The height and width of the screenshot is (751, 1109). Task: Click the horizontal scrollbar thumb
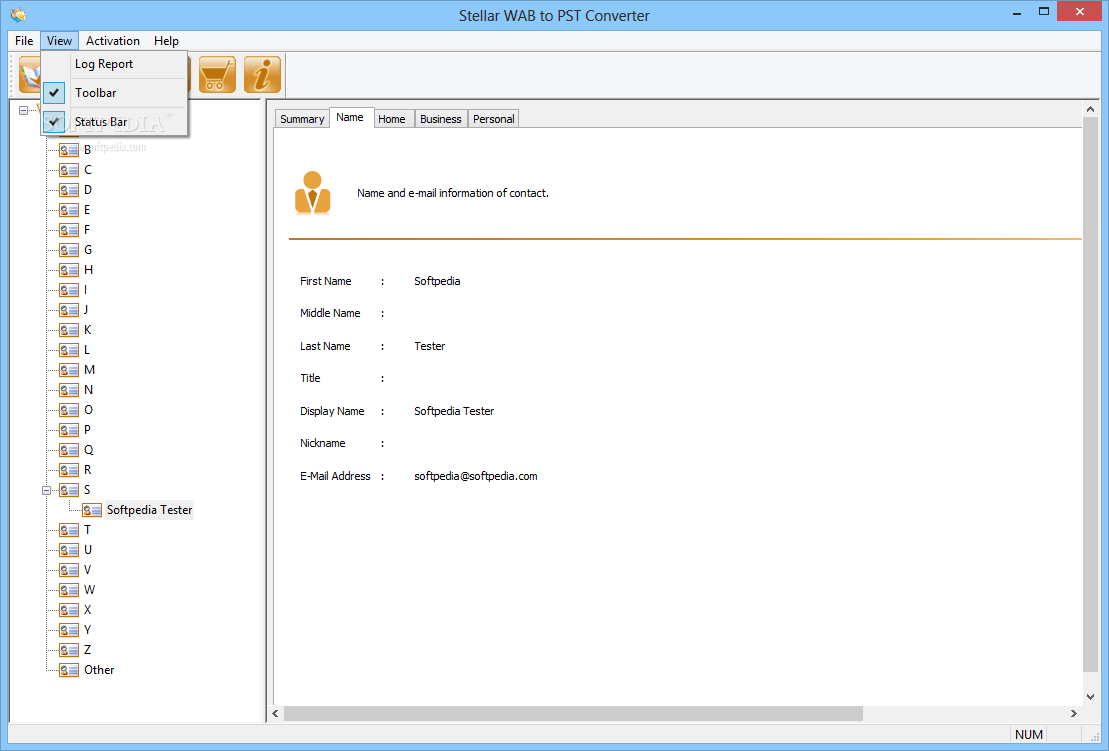coord(573,714)
